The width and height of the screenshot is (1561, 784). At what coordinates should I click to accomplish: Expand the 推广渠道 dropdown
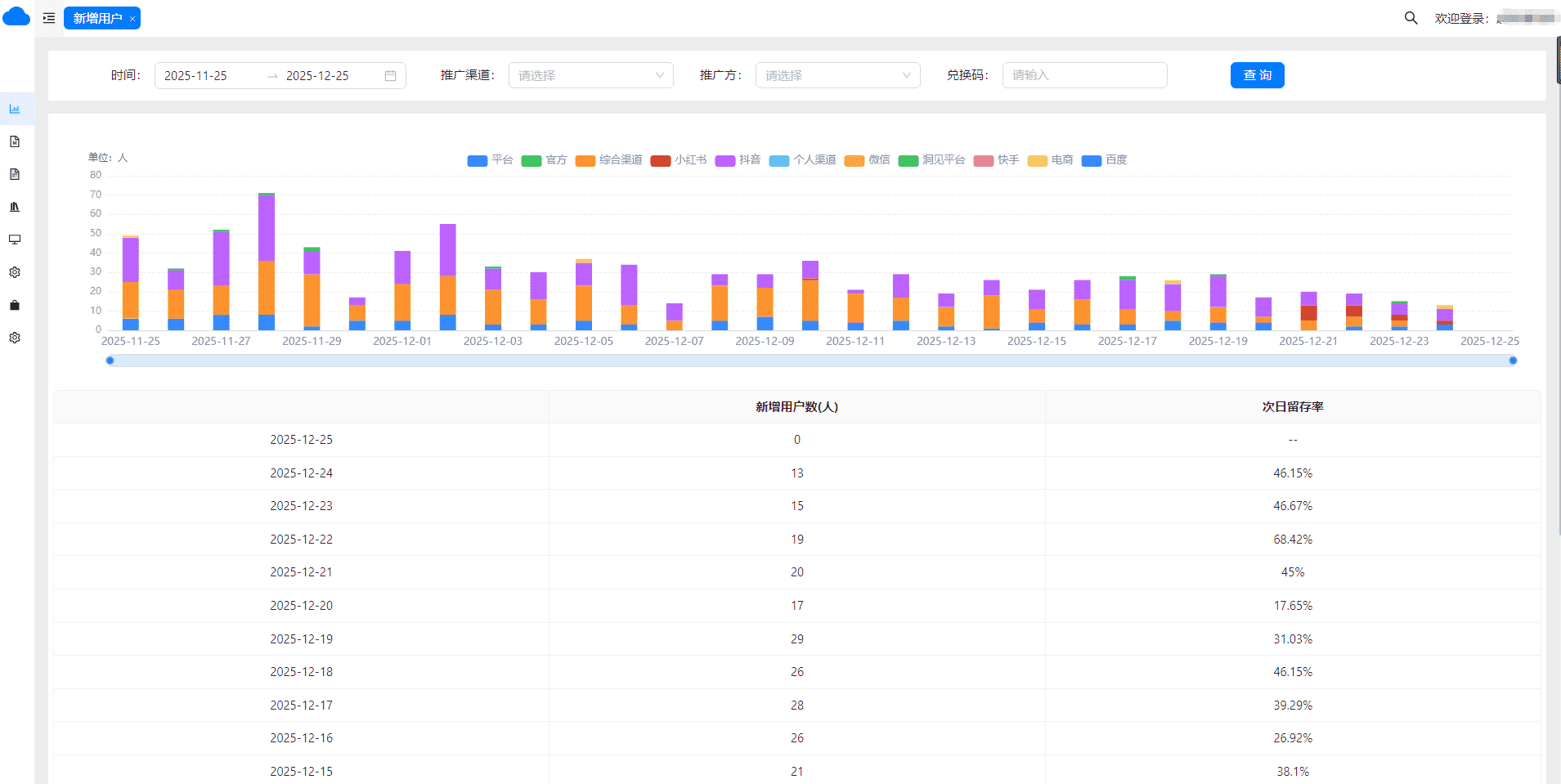coord(590,75)
